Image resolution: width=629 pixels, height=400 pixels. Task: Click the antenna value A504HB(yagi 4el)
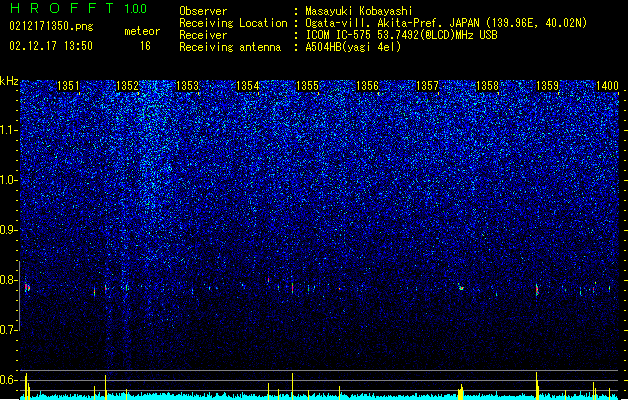(353, 47)
